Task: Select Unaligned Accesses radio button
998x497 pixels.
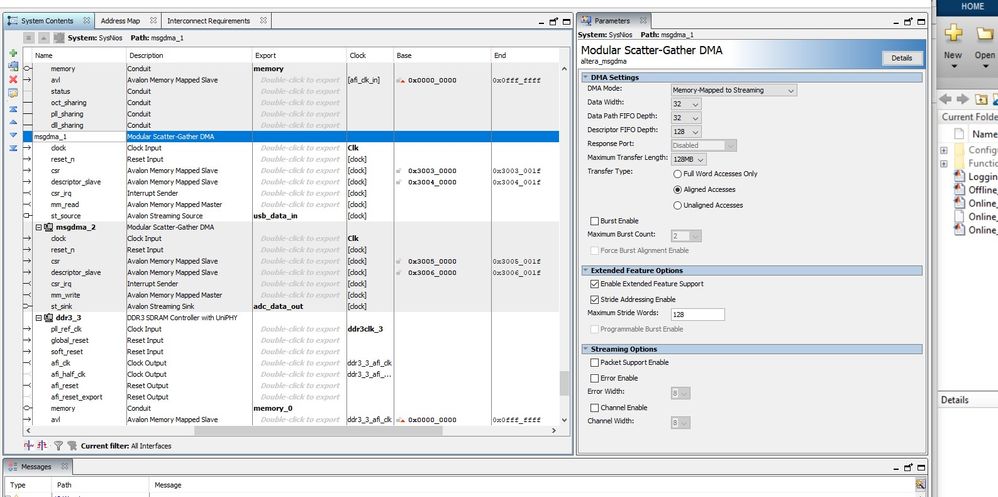Action: pyautogui.click(x=677, y=206)
